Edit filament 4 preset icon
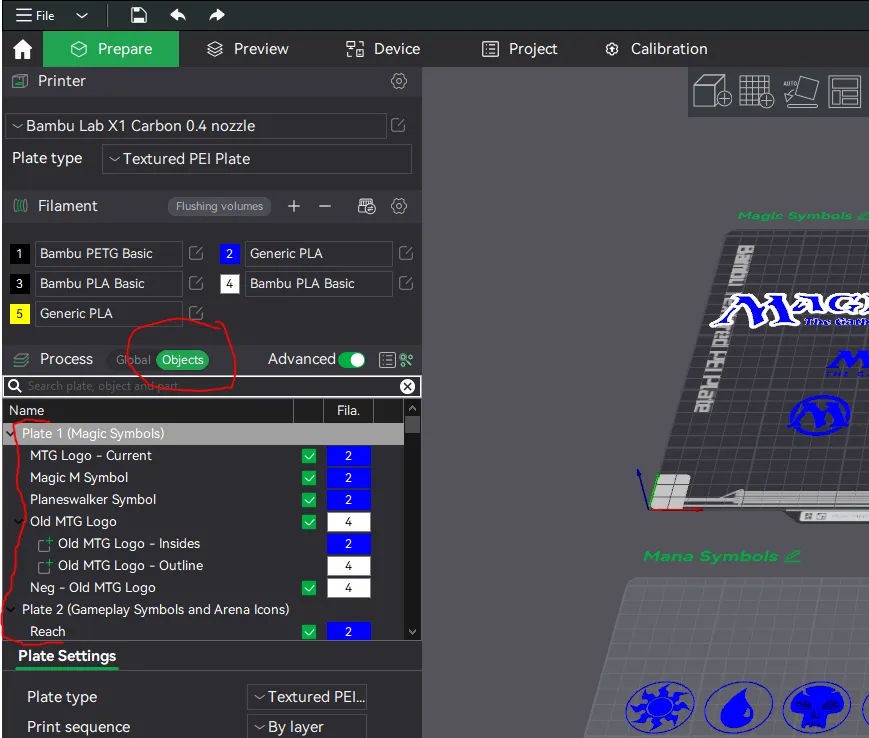This screenshot has height=738, width=869. pyautogui.click(x=406, y=283)
